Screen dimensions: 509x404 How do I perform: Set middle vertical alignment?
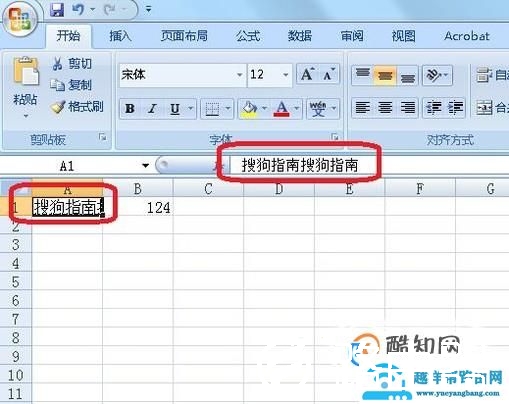coord(385,75)
